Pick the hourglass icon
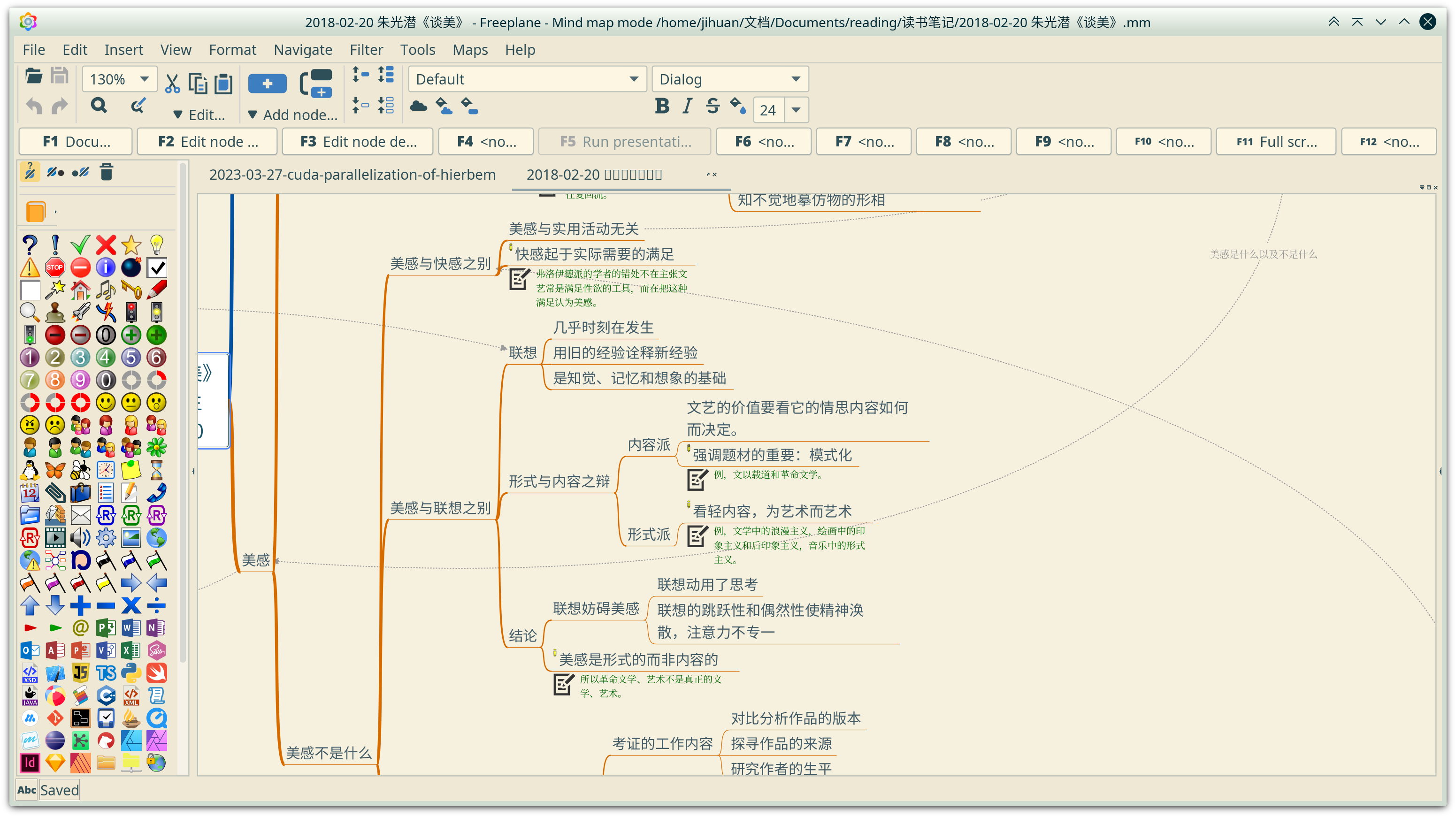The image size is (1456, 817). click(157, 470)
